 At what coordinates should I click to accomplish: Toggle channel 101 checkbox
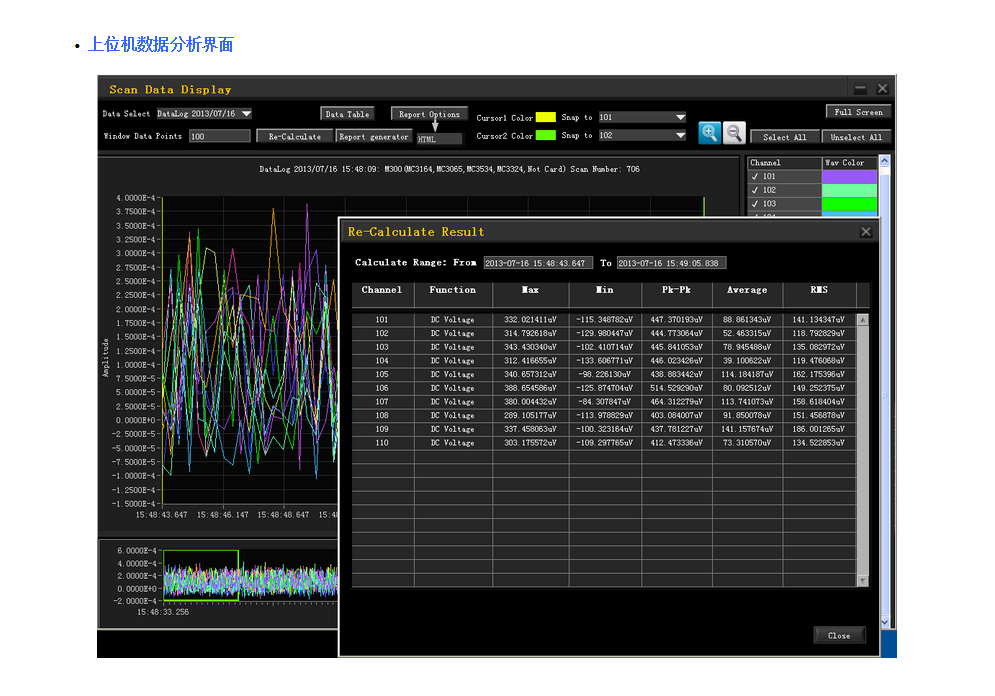[756, 177]
